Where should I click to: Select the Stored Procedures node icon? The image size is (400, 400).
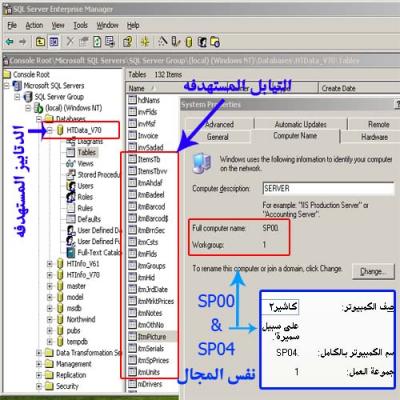[x=71, y=175]
